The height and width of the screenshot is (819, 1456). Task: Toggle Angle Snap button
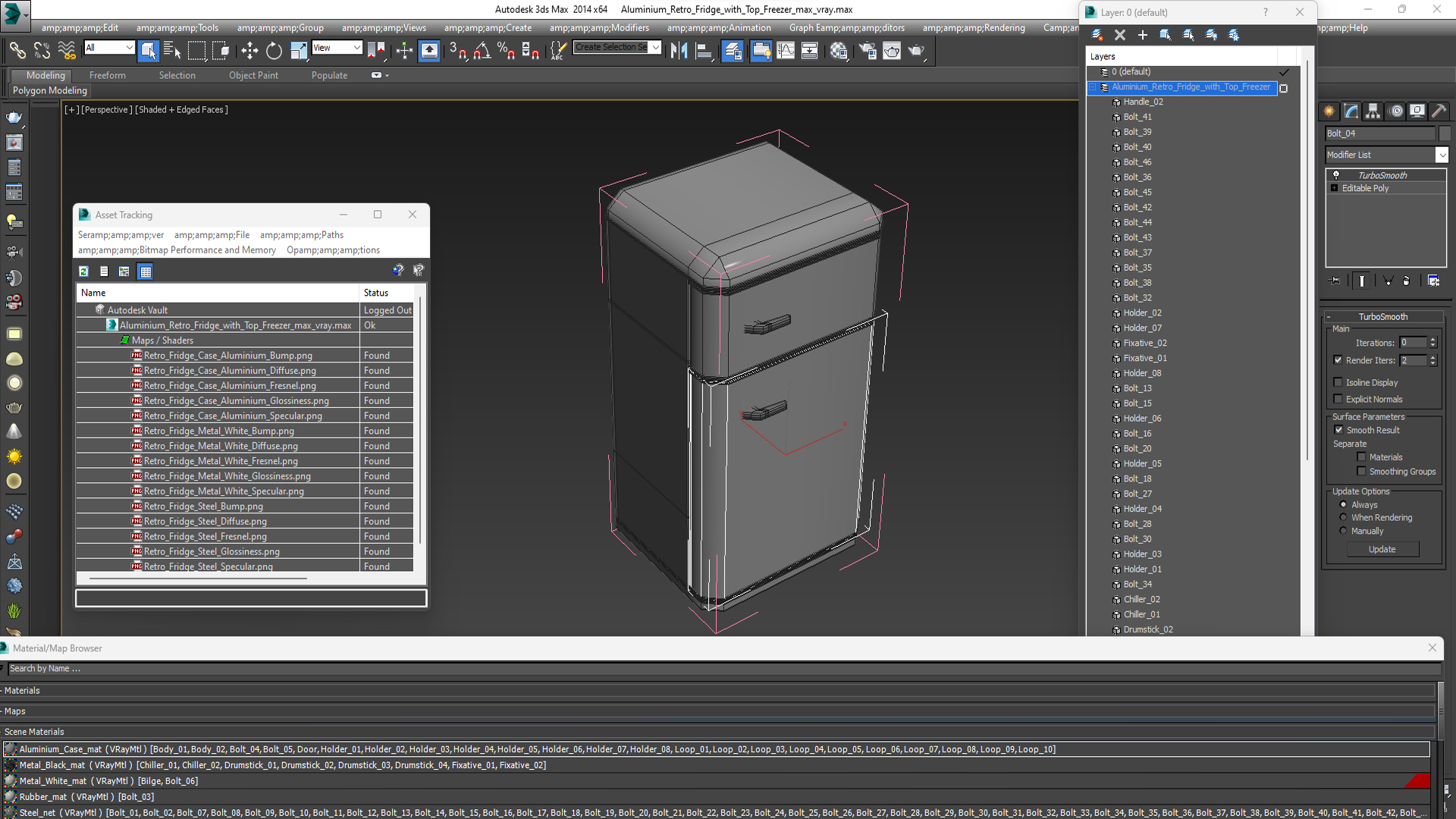tap(482, 51)
